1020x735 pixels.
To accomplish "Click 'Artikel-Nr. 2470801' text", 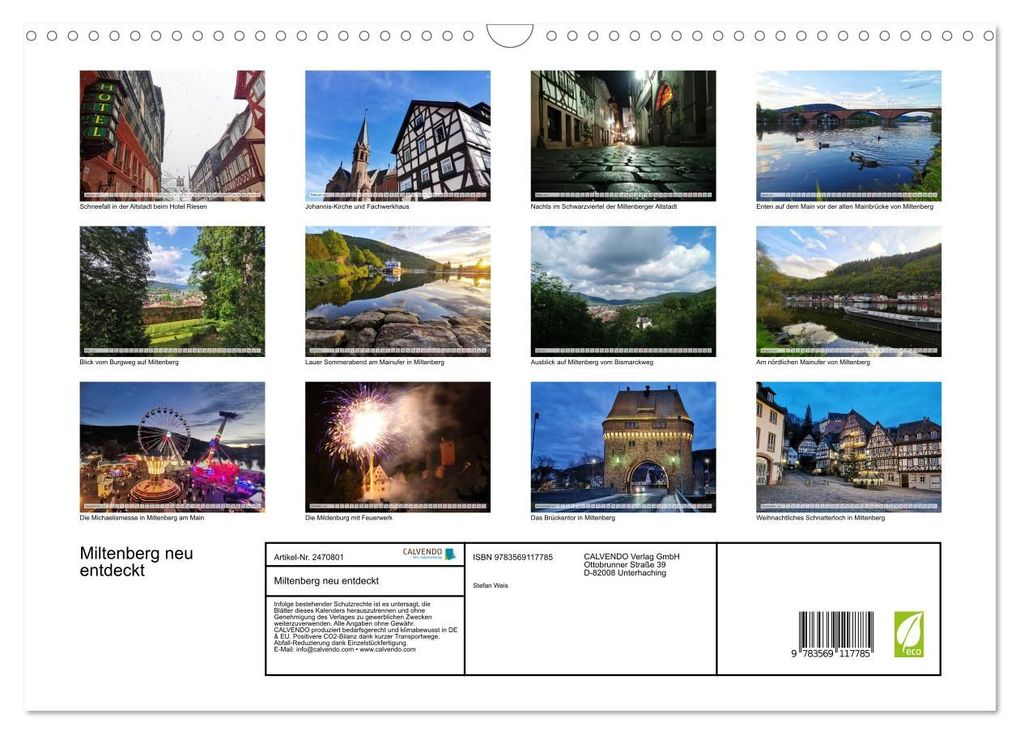I will 309,557.
